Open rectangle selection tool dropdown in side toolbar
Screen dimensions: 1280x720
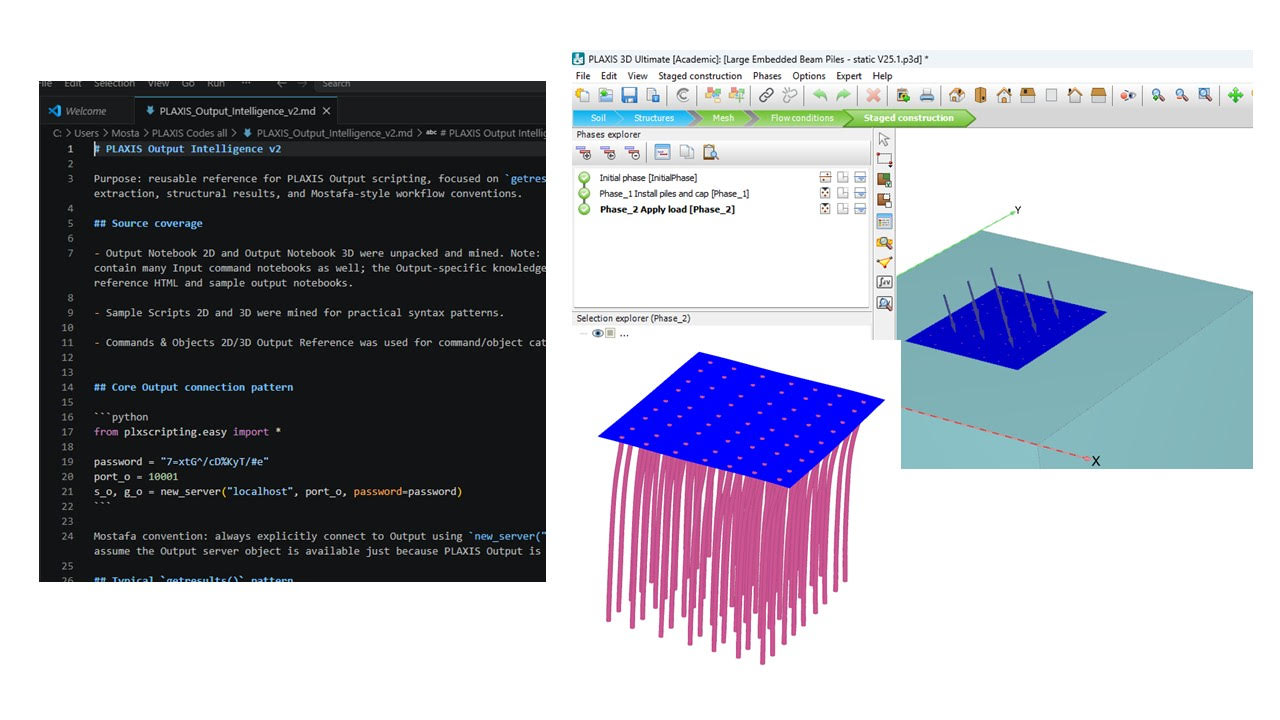tap(884, 160)
